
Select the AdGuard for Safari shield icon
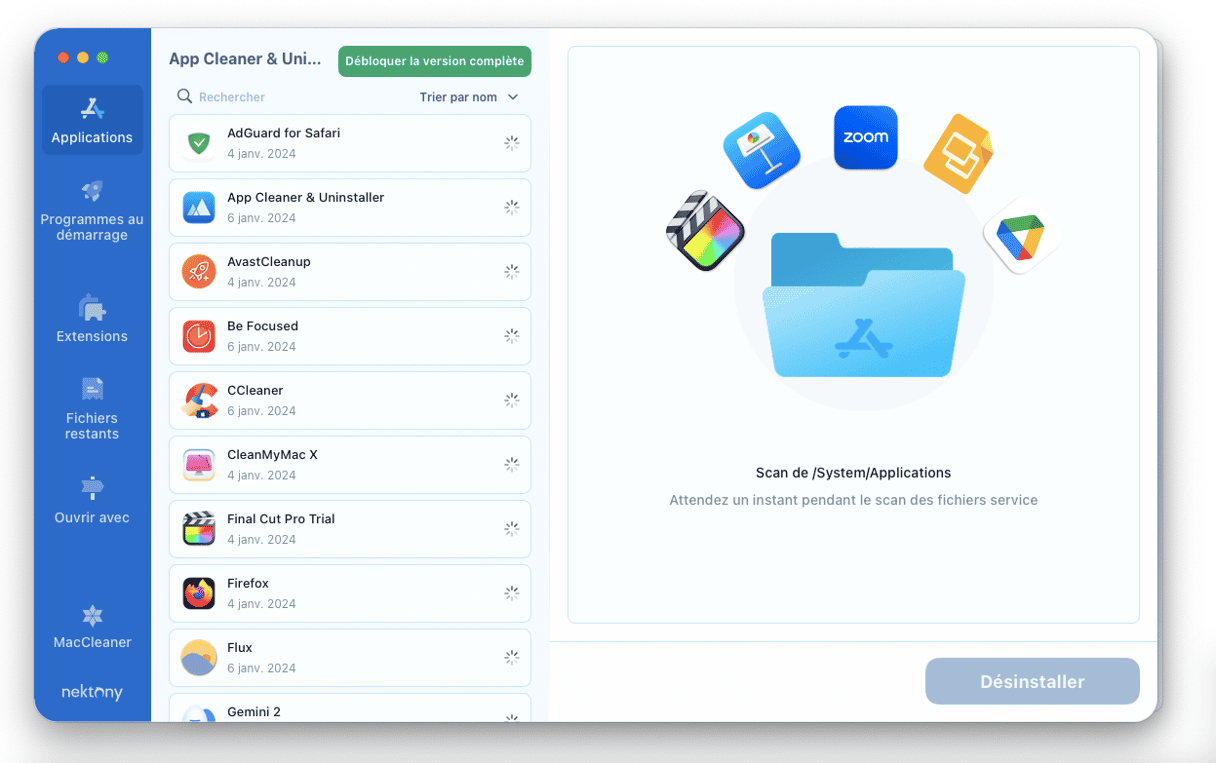(199, 143)
